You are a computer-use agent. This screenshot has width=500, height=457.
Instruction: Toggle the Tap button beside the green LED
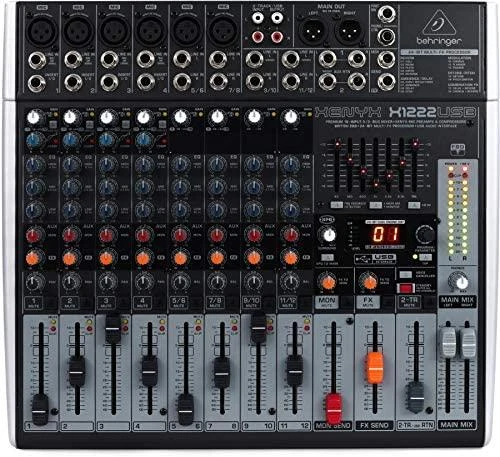[x=425, y=257]
